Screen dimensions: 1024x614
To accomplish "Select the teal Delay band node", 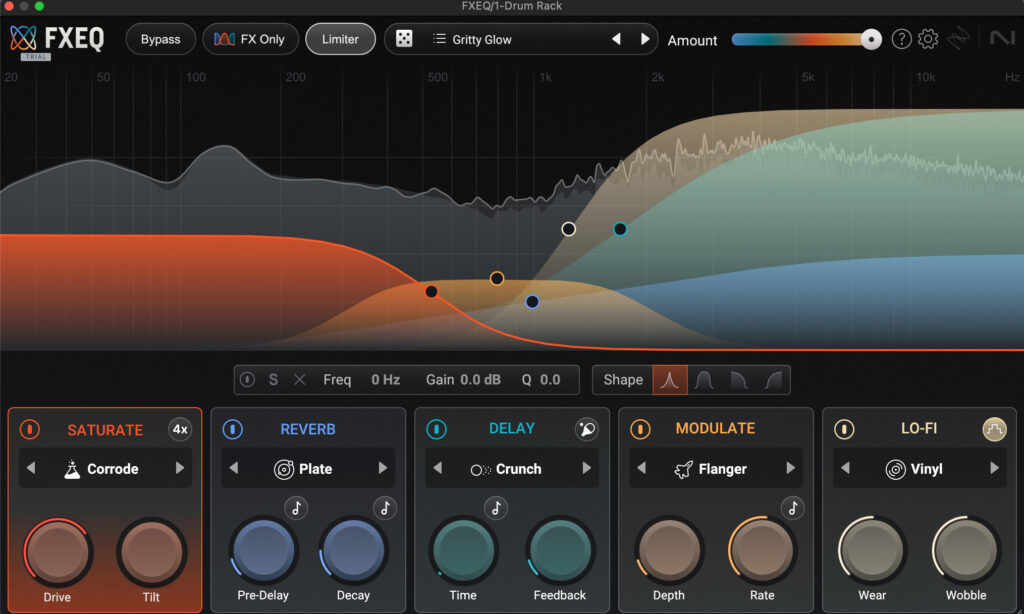I will [x=620, y=229].
